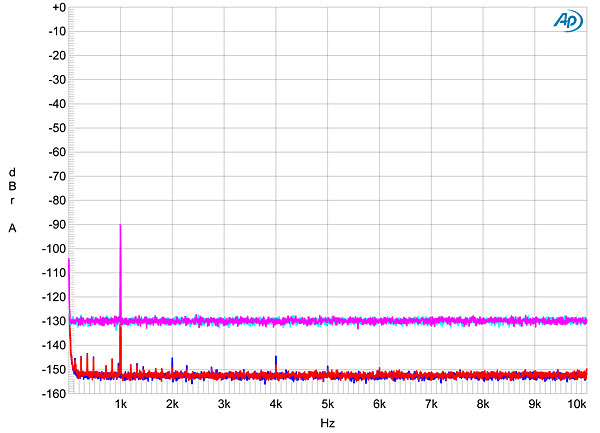Click the +0 label atop the y-axis

tap(56, 7)
